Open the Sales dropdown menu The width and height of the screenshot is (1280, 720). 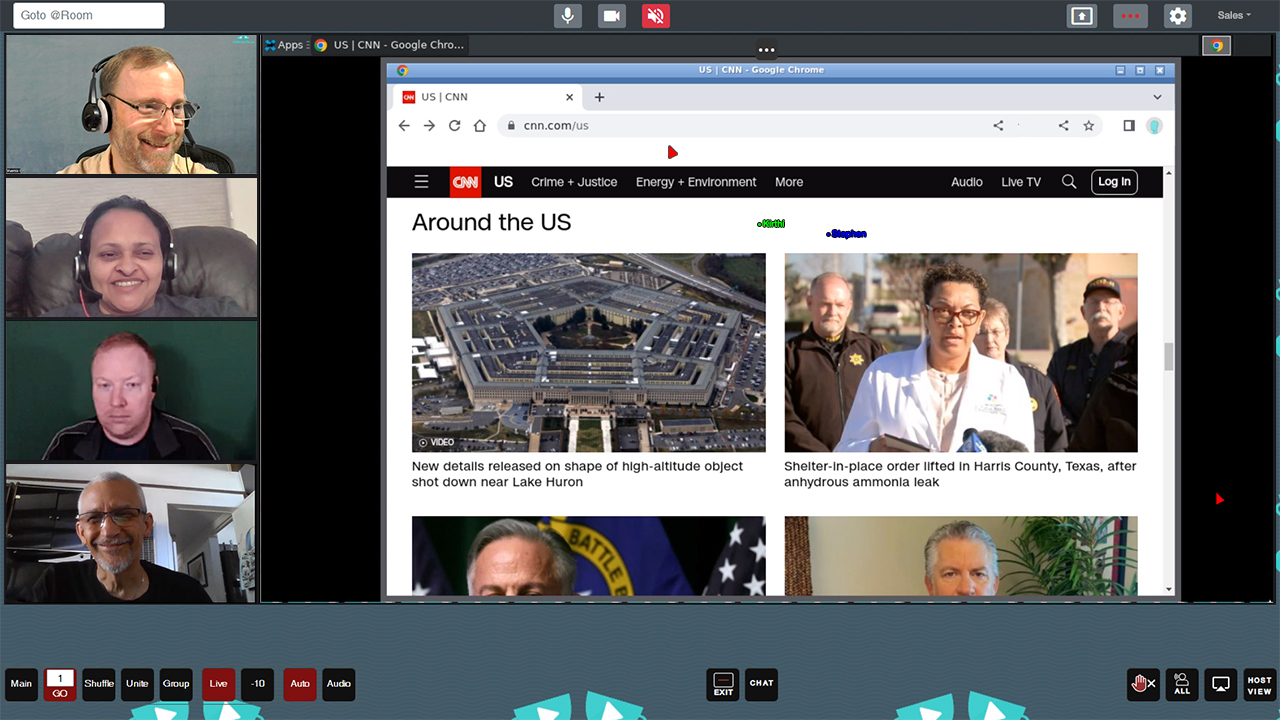coord(1234,15)
